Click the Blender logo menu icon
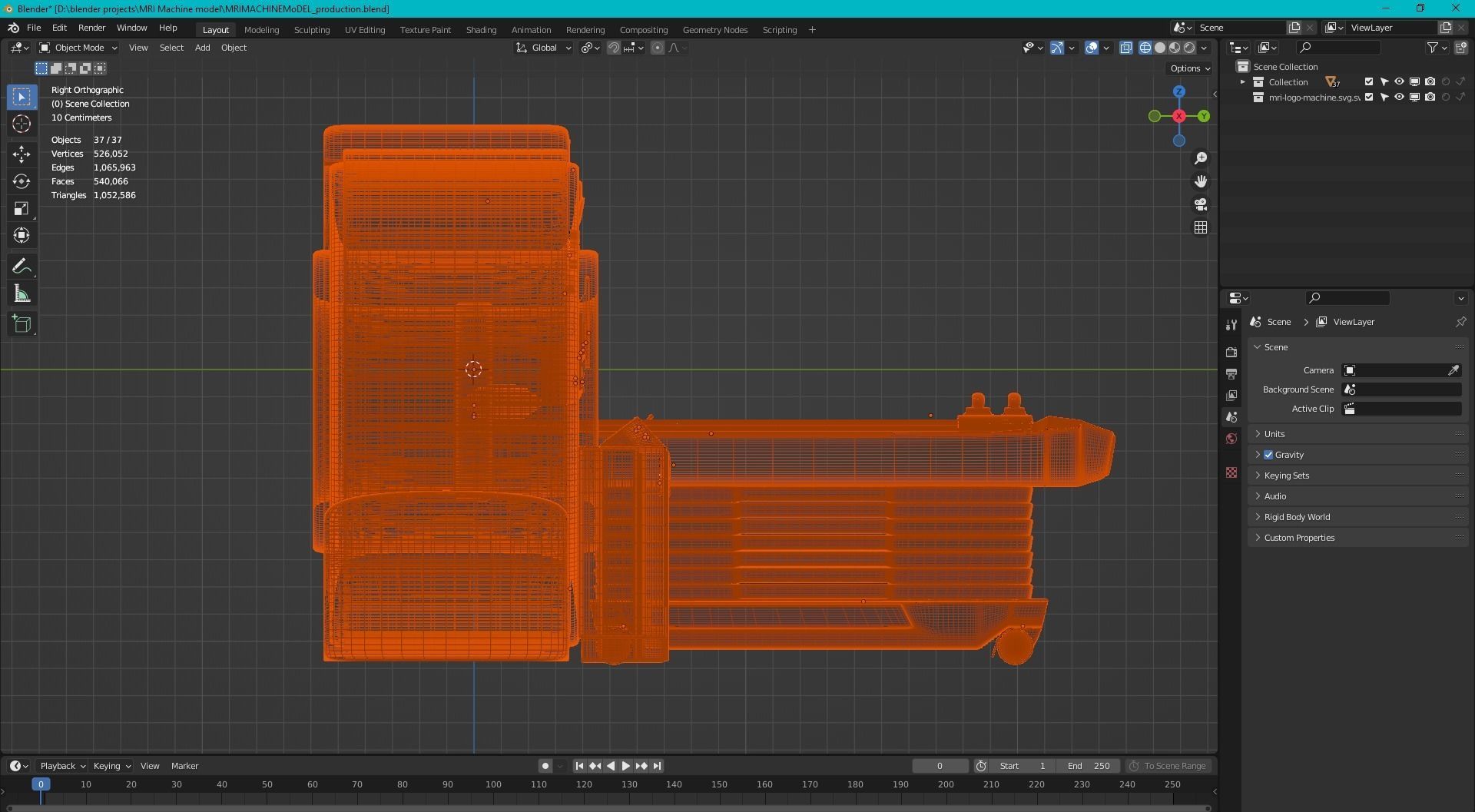 click(x=13, y=28)
